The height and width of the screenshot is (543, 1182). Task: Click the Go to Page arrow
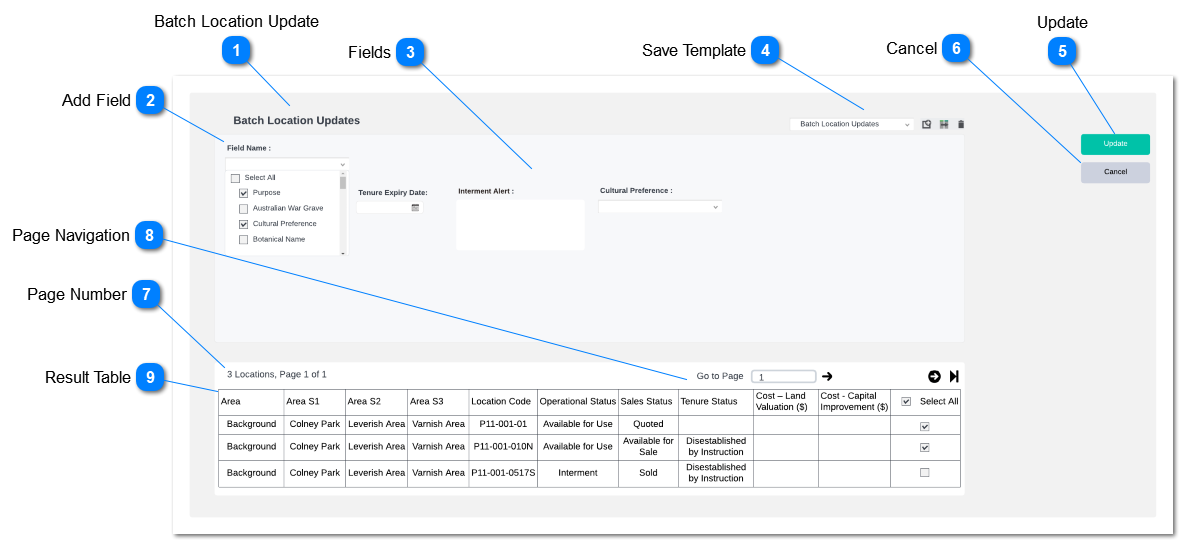(827, 376)
